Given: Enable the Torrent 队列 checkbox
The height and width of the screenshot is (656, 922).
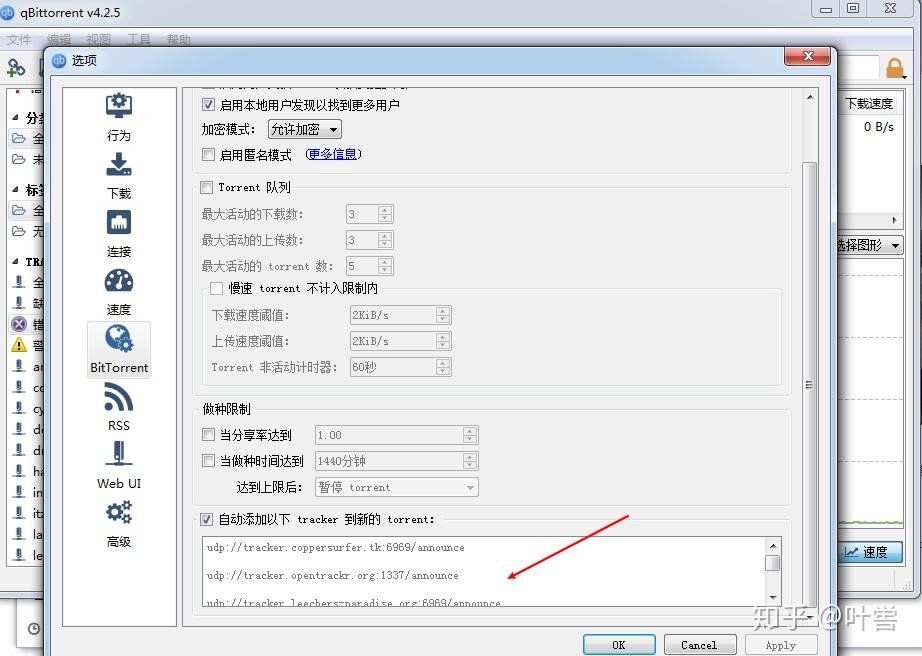Looking at the screenshot, I should (206, 187).
